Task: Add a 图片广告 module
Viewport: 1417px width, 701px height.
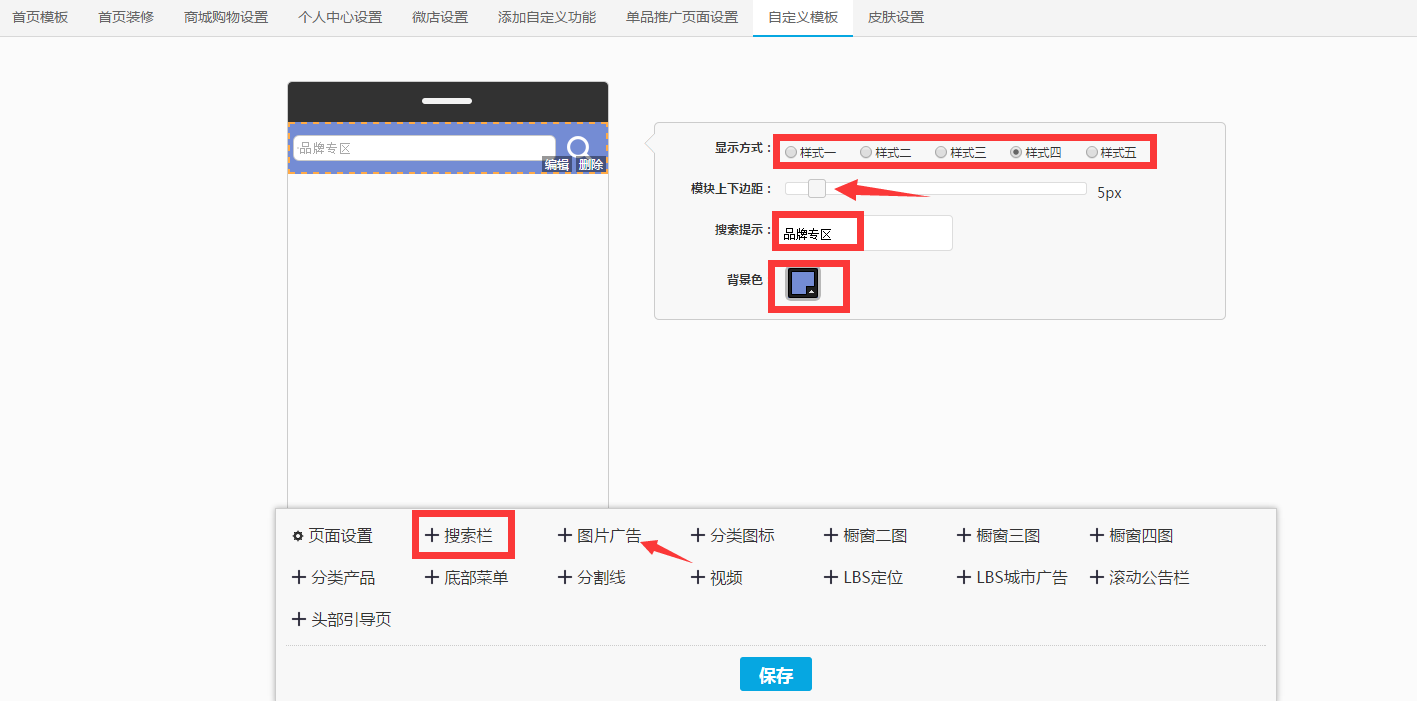Action: (x=599, y=536)
